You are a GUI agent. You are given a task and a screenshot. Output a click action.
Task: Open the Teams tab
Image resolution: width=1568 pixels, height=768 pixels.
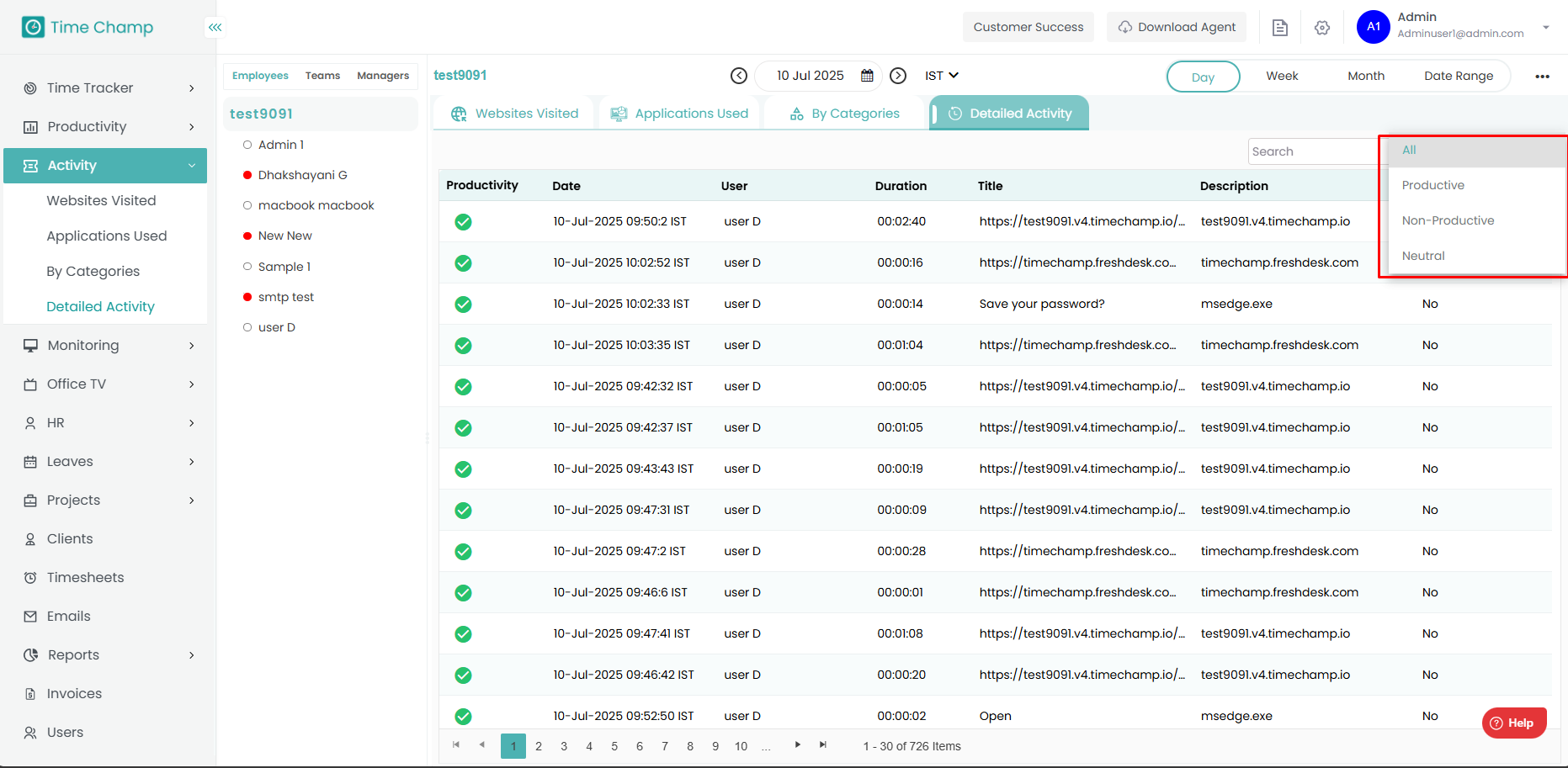(x=322, y=76)
